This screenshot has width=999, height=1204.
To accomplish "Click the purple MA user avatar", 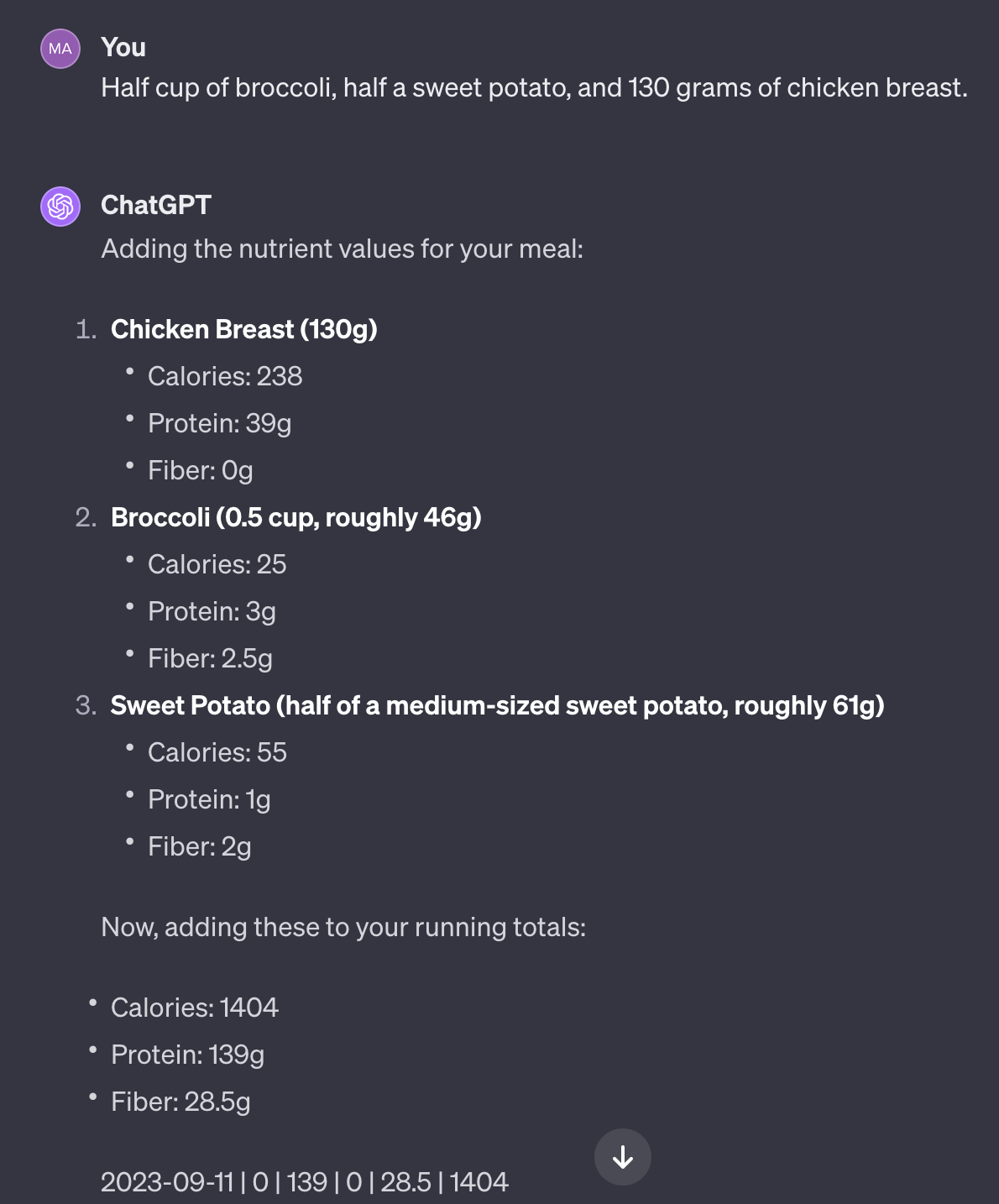I will coord(60,49).
